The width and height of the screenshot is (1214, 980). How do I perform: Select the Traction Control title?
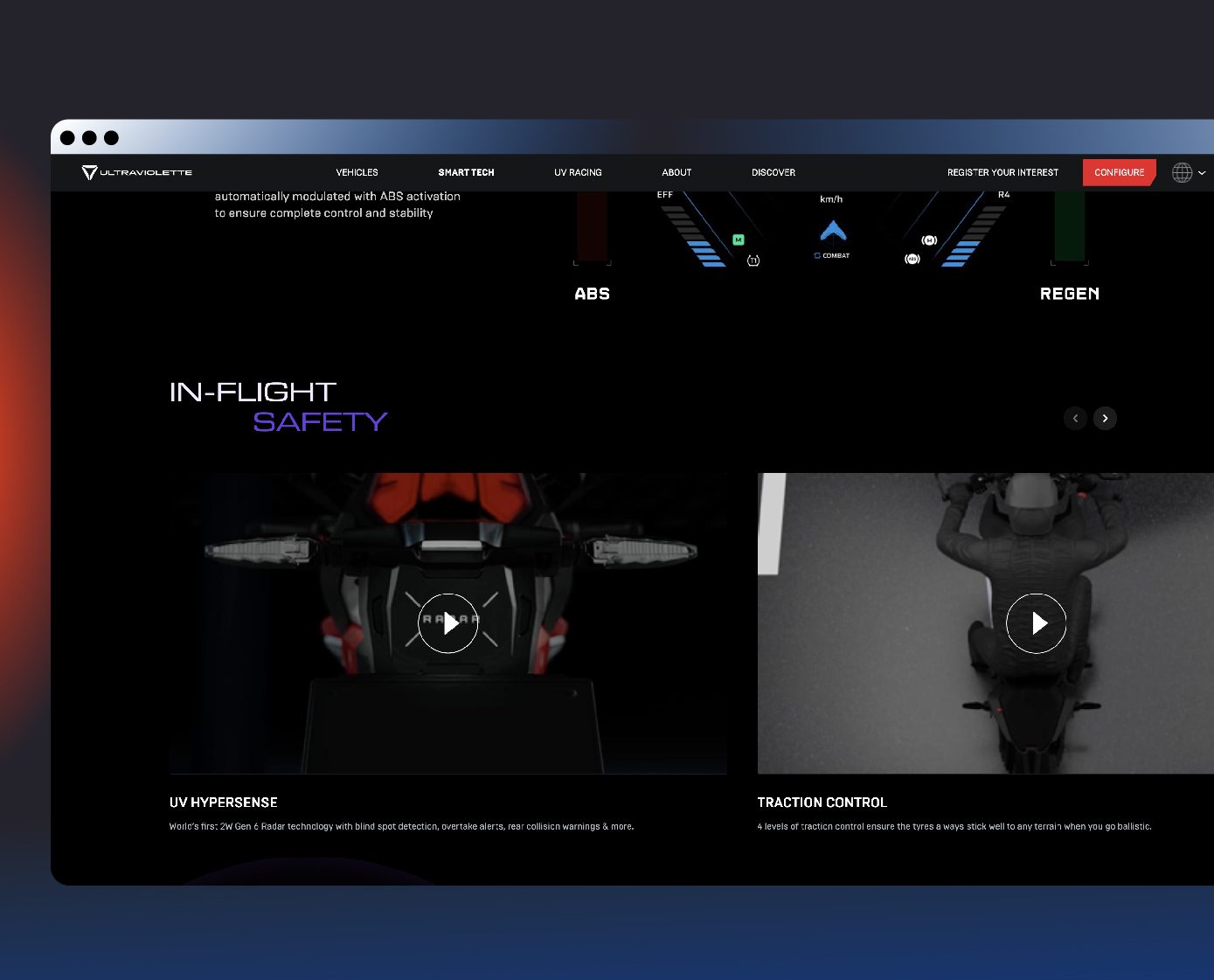[822, 803]
